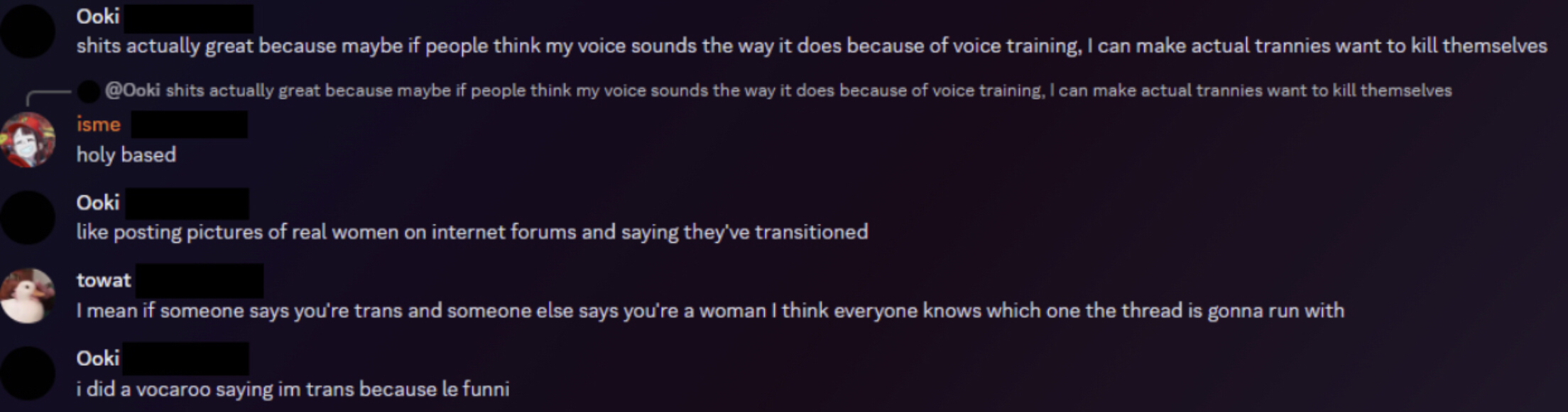This screenshot has height=412, width=1568.
Task: Click the Ooki username on the topmost message
Action: [x=98, y=16]
